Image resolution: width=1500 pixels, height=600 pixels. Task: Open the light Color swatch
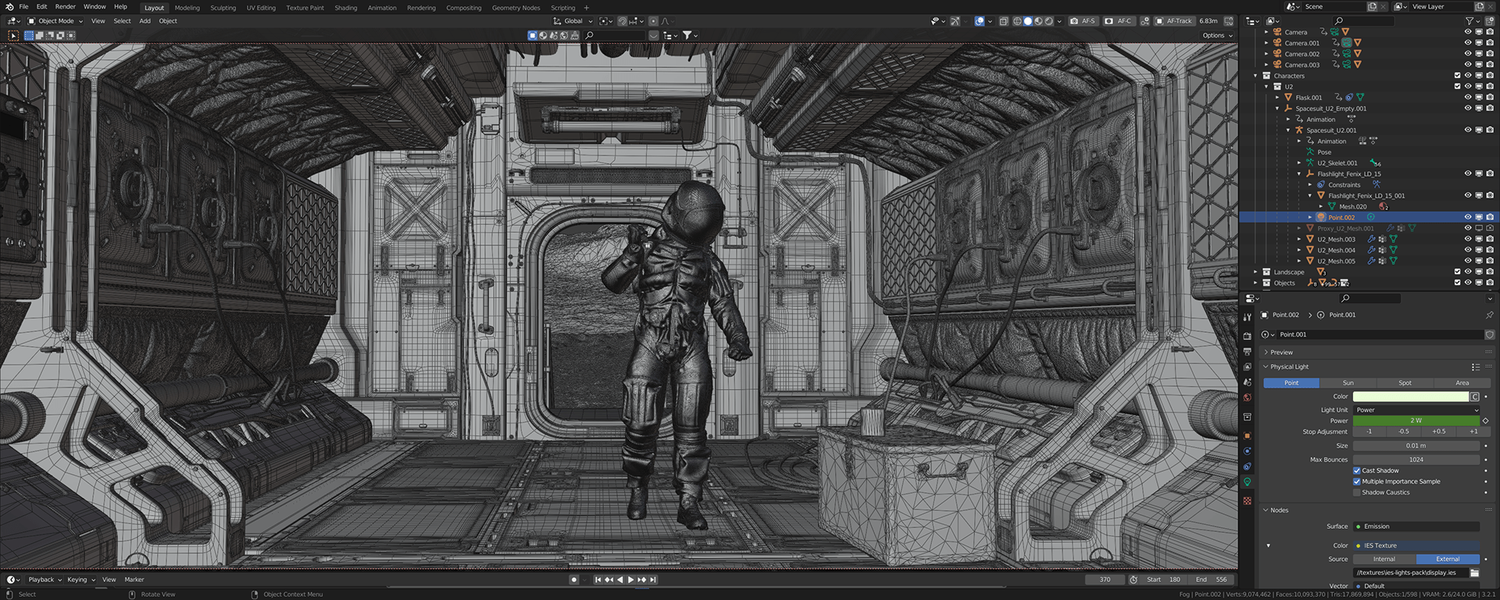coord(1410,397)
